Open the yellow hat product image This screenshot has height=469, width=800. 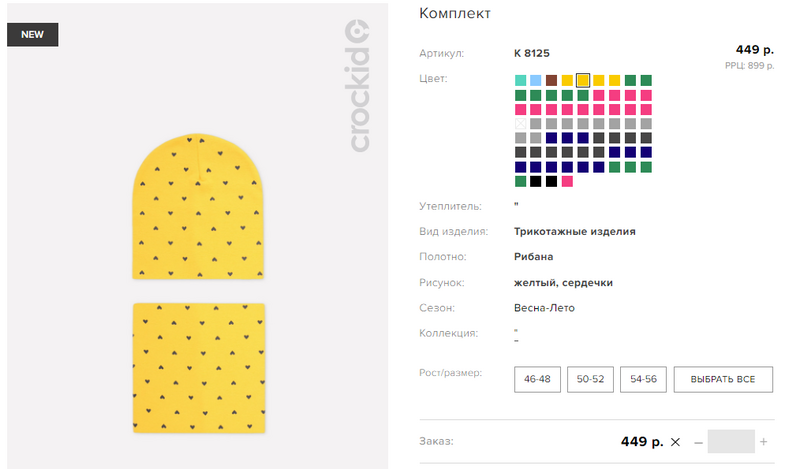coord(198,207)
